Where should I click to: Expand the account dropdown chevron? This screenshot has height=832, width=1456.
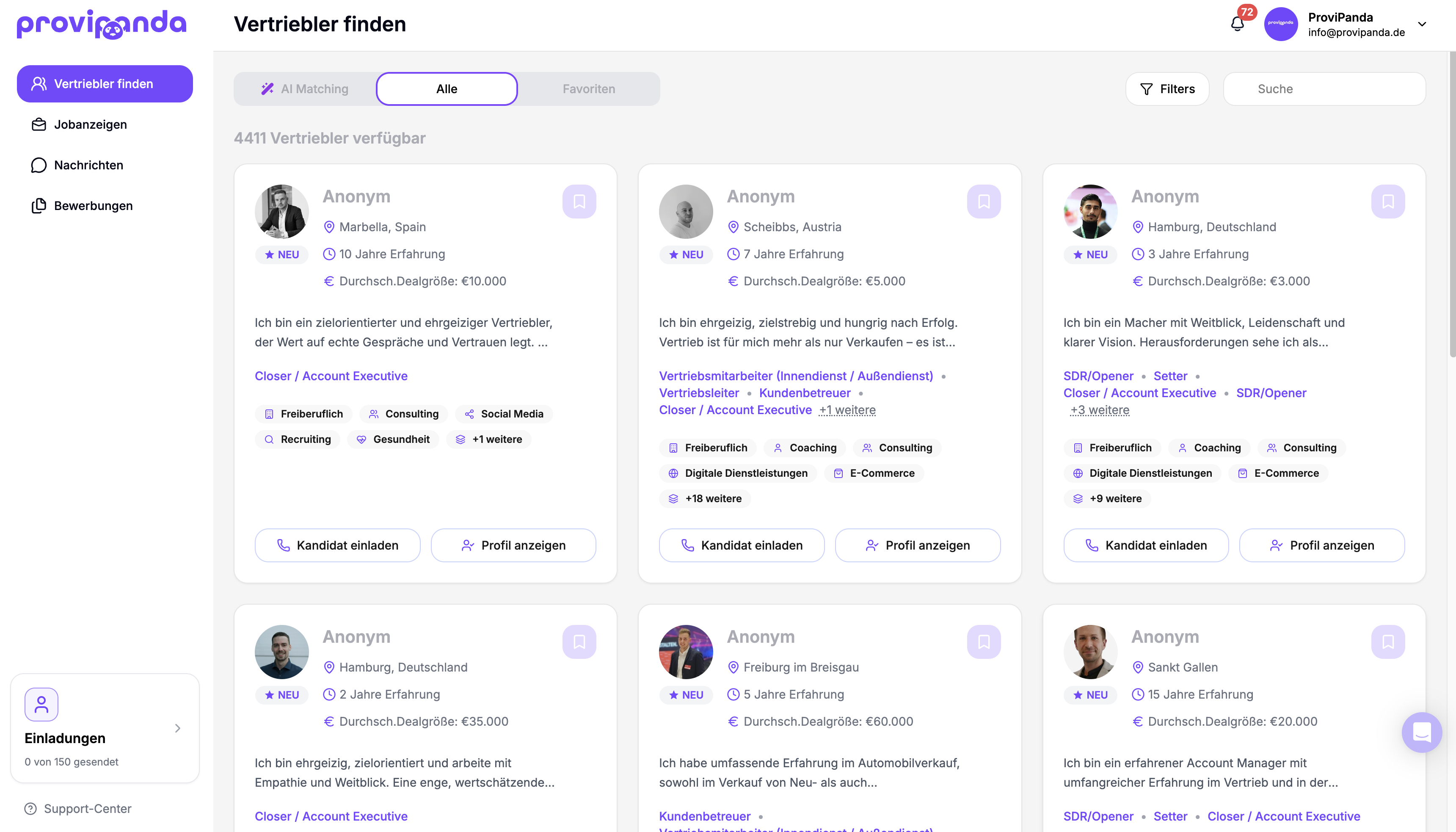tap(1422, 24)
